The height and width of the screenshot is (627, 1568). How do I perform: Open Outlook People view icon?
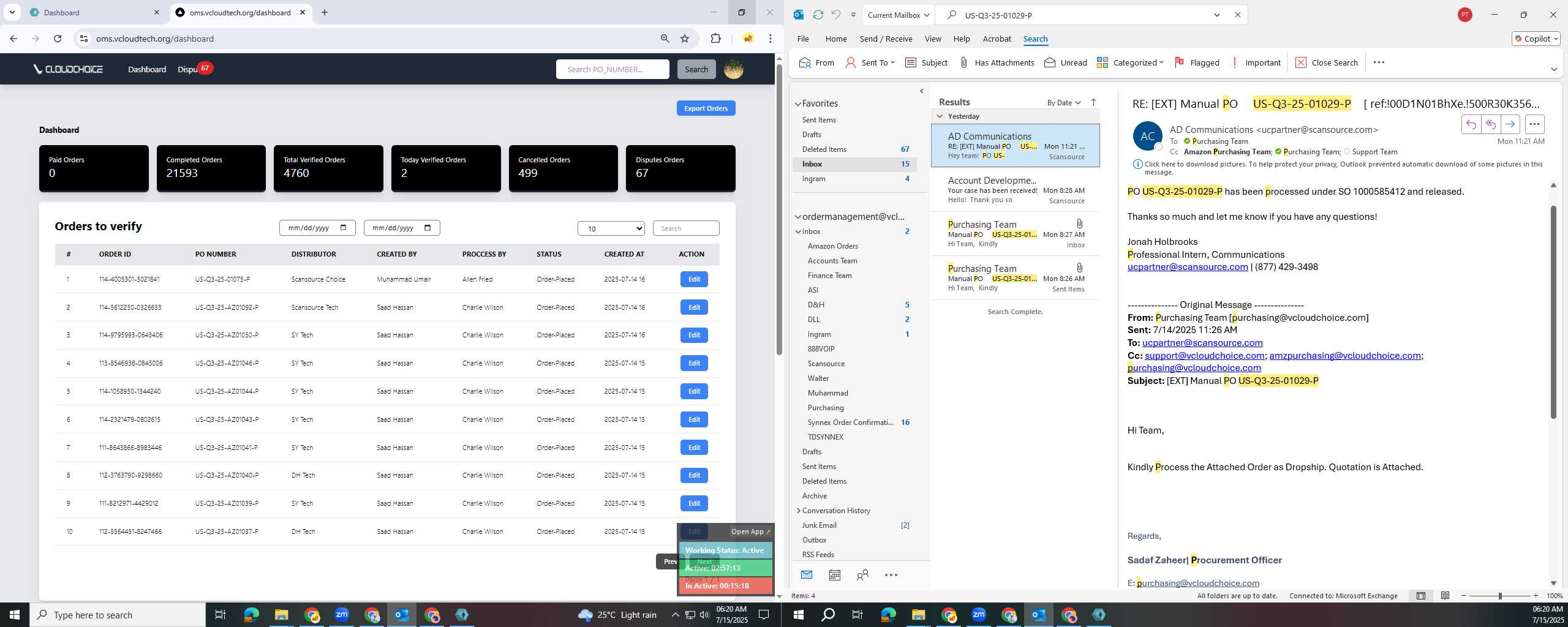(862, 575)
